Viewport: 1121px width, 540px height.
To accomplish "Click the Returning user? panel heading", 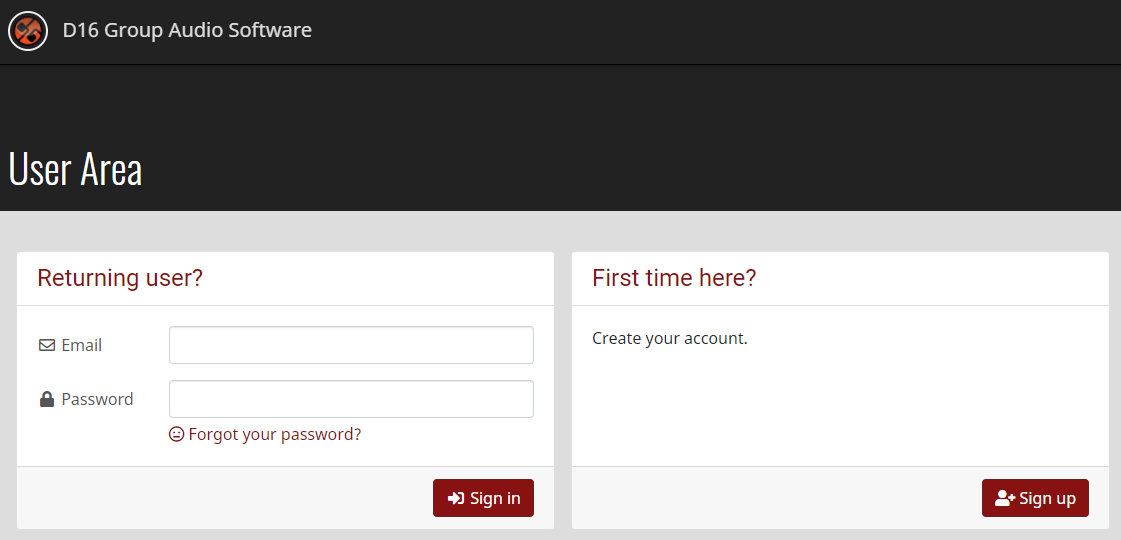I will tap(120, 278).
